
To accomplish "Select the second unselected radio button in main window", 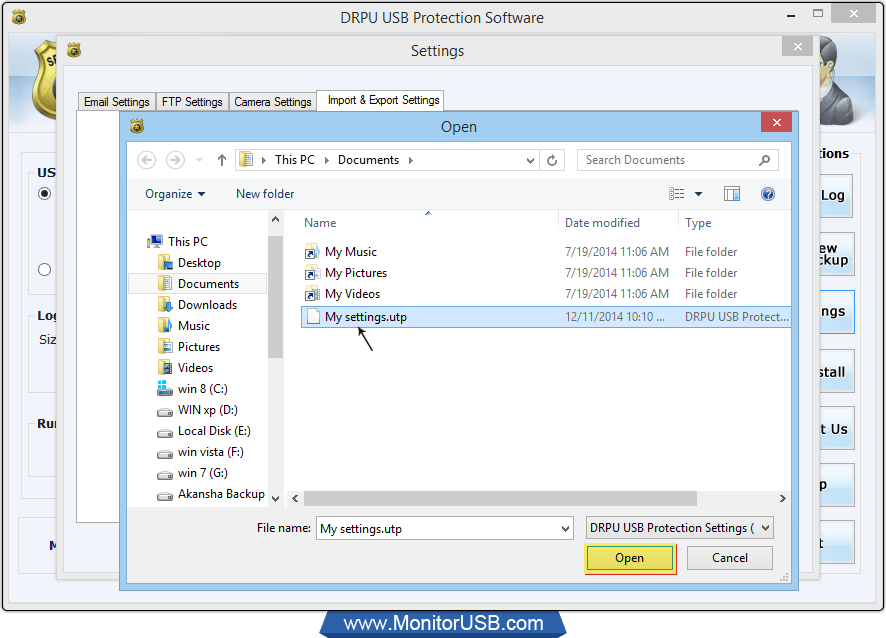I will (x=45, y=270).
